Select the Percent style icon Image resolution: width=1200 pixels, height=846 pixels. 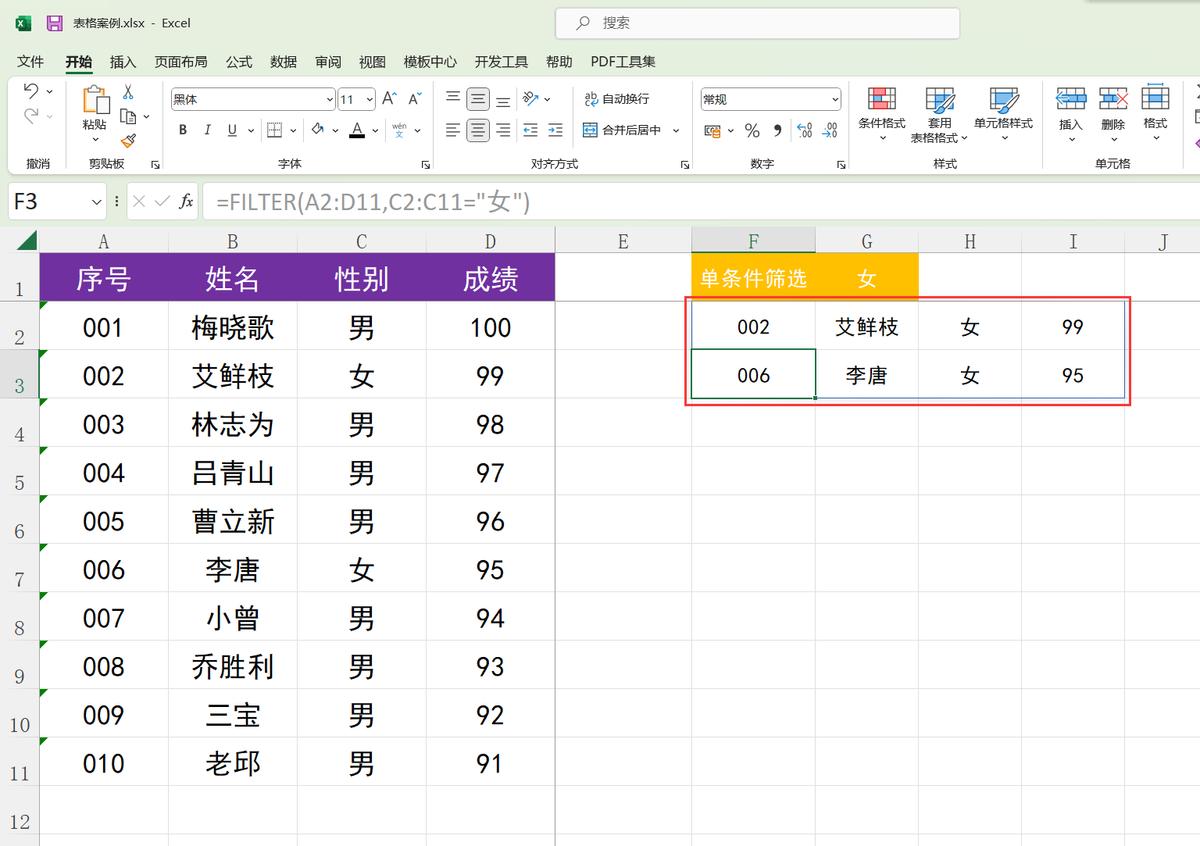751,130
